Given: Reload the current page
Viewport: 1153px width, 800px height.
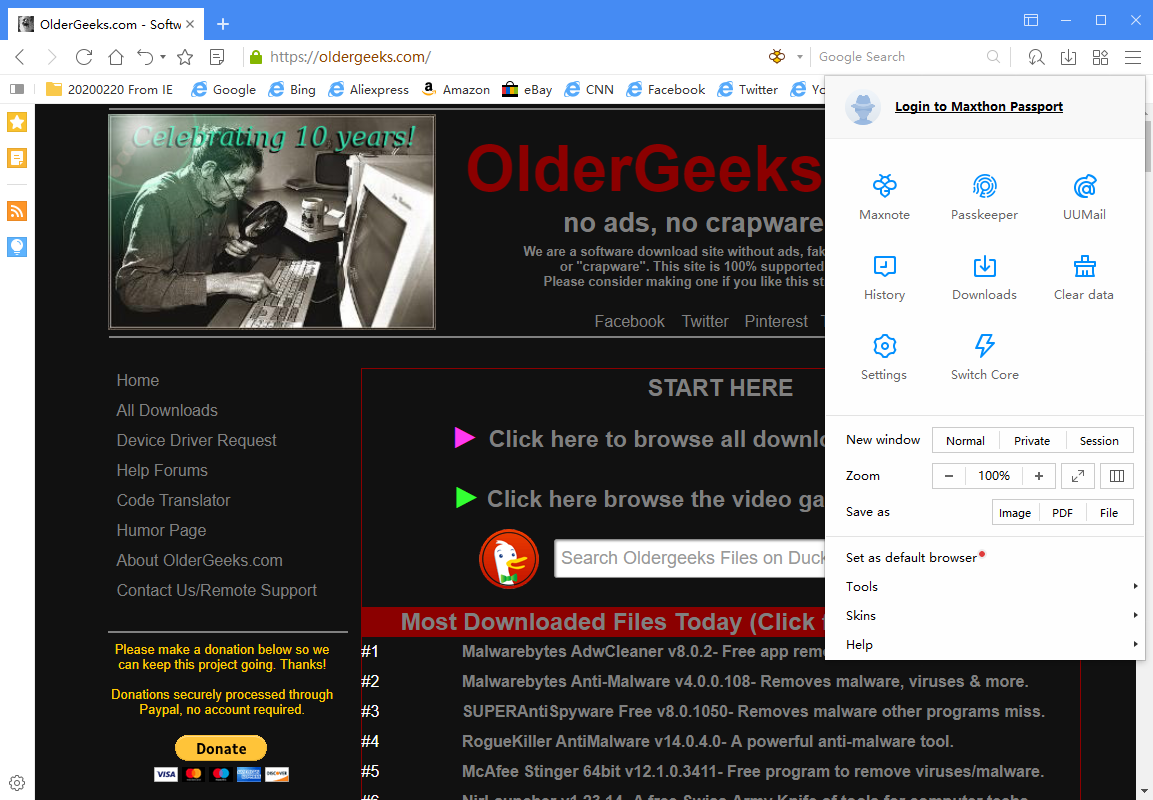Looking at the screenshot, I should click(x=84, y=57).
